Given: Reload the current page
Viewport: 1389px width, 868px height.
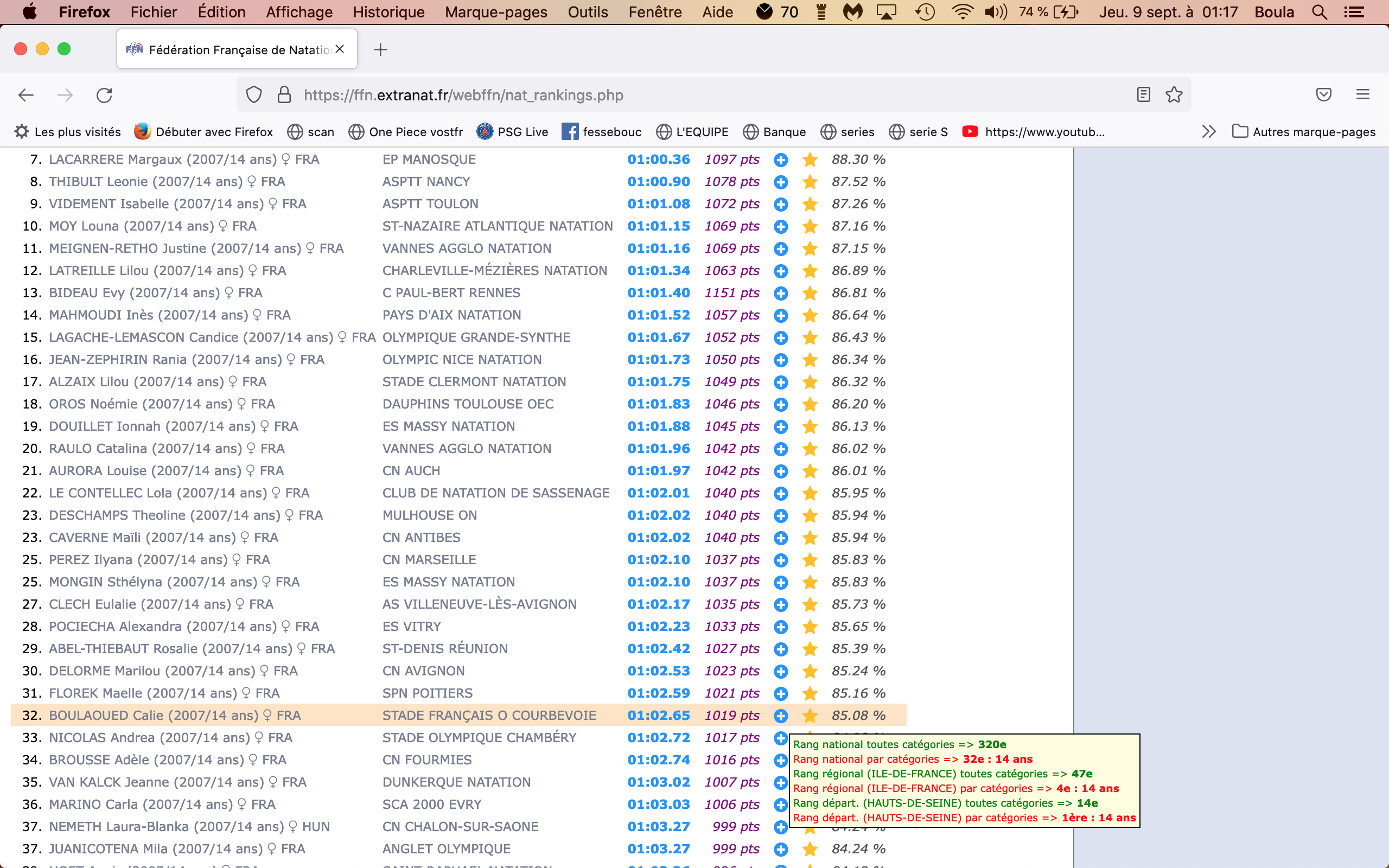Looking at the screenshot, I should [x=104, y=95].
